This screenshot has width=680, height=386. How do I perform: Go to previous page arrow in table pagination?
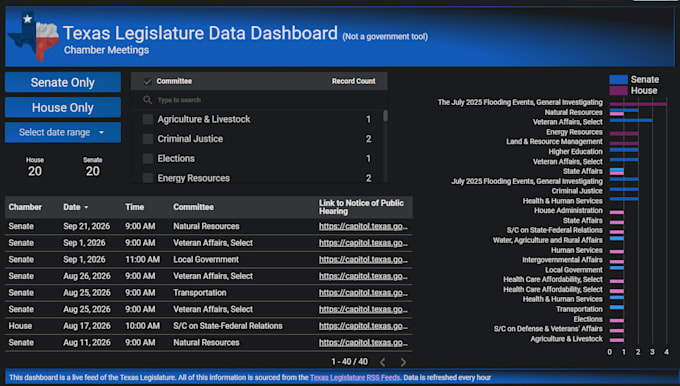point(382,362)
